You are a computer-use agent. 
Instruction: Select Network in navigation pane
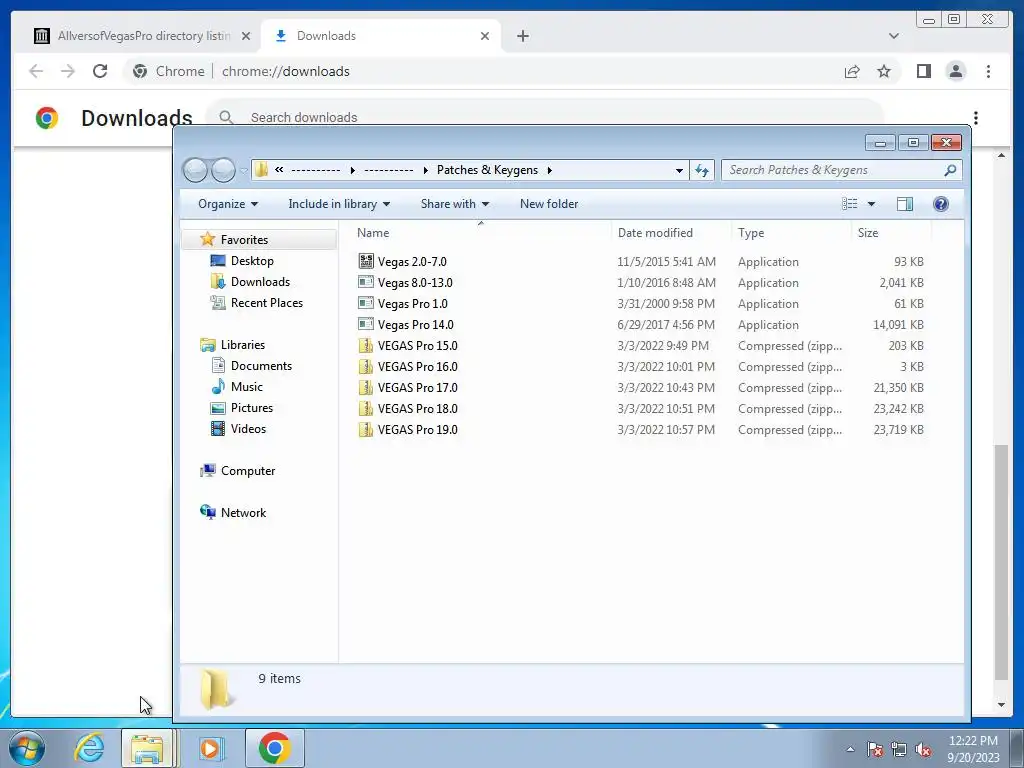click(243, 513)
